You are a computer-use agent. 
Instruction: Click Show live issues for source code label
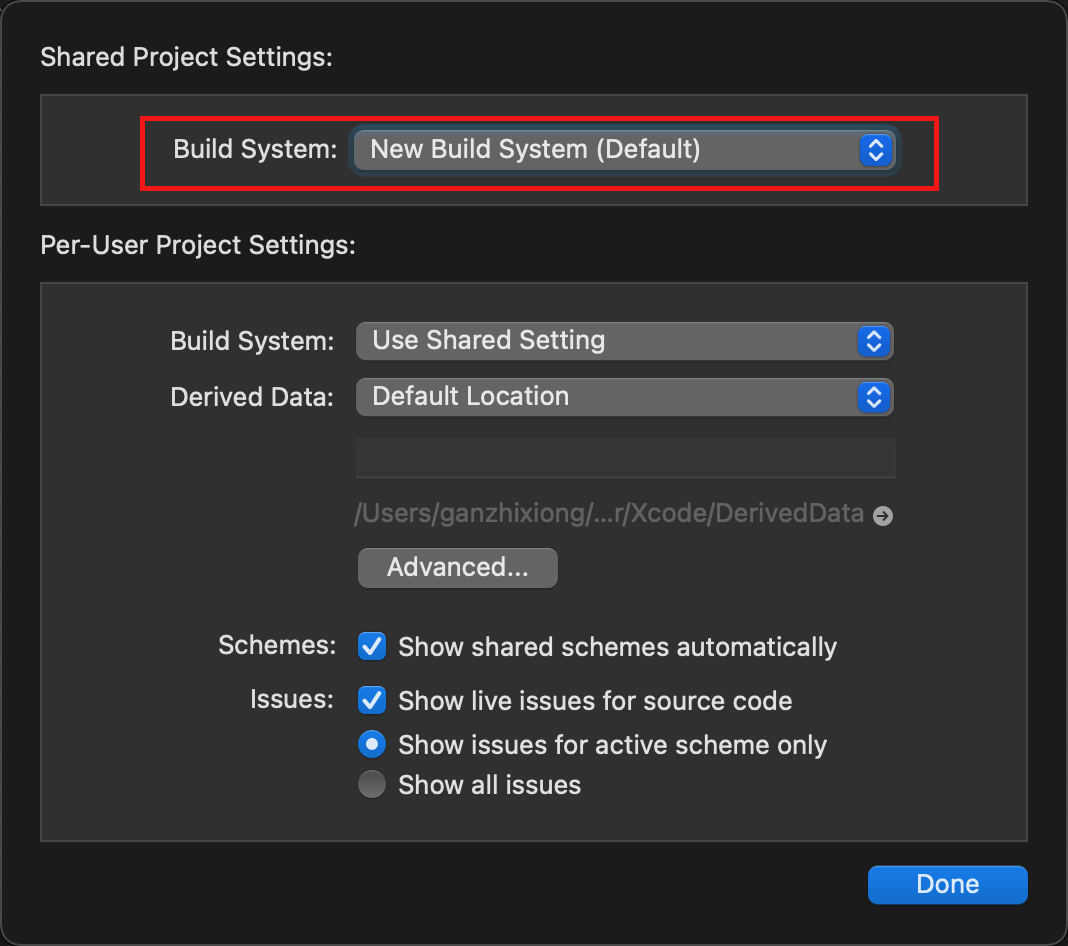(595, 701)
